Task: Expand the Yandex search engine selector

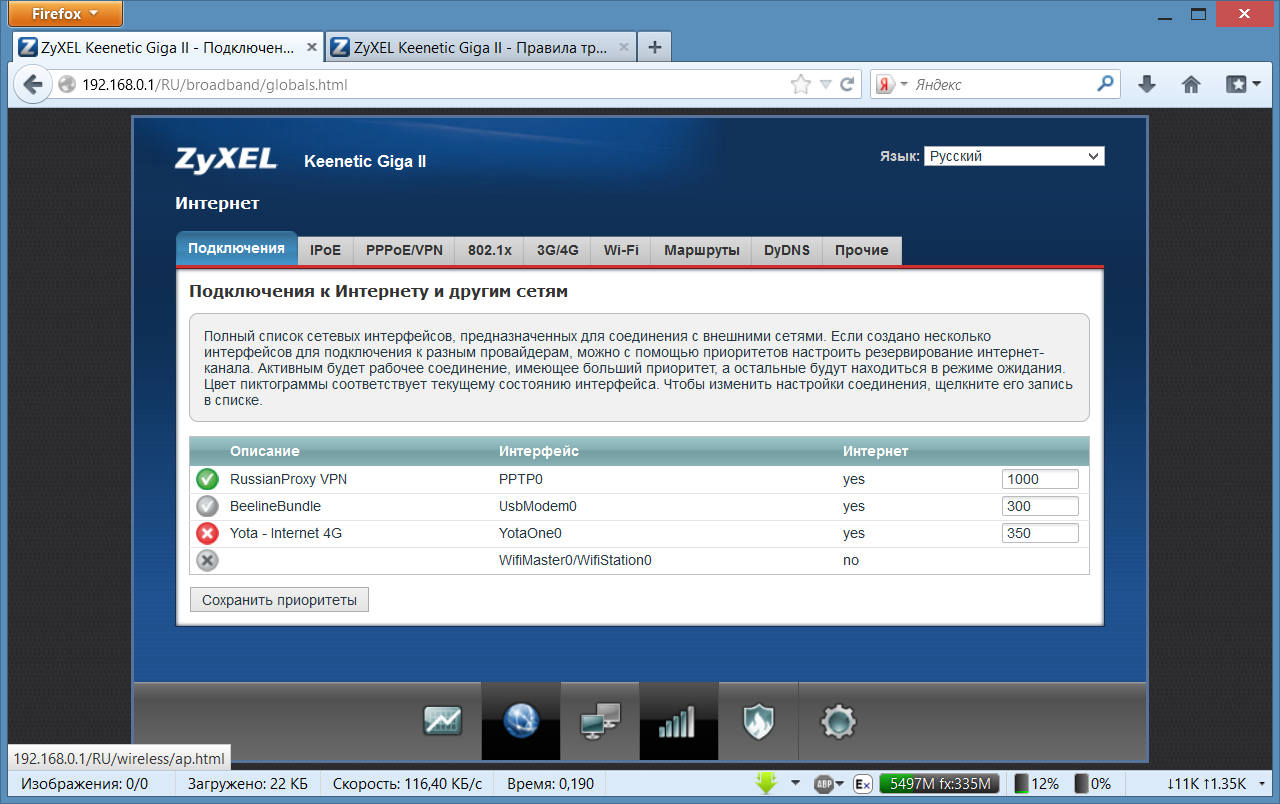Action: (x=892, y=85)
